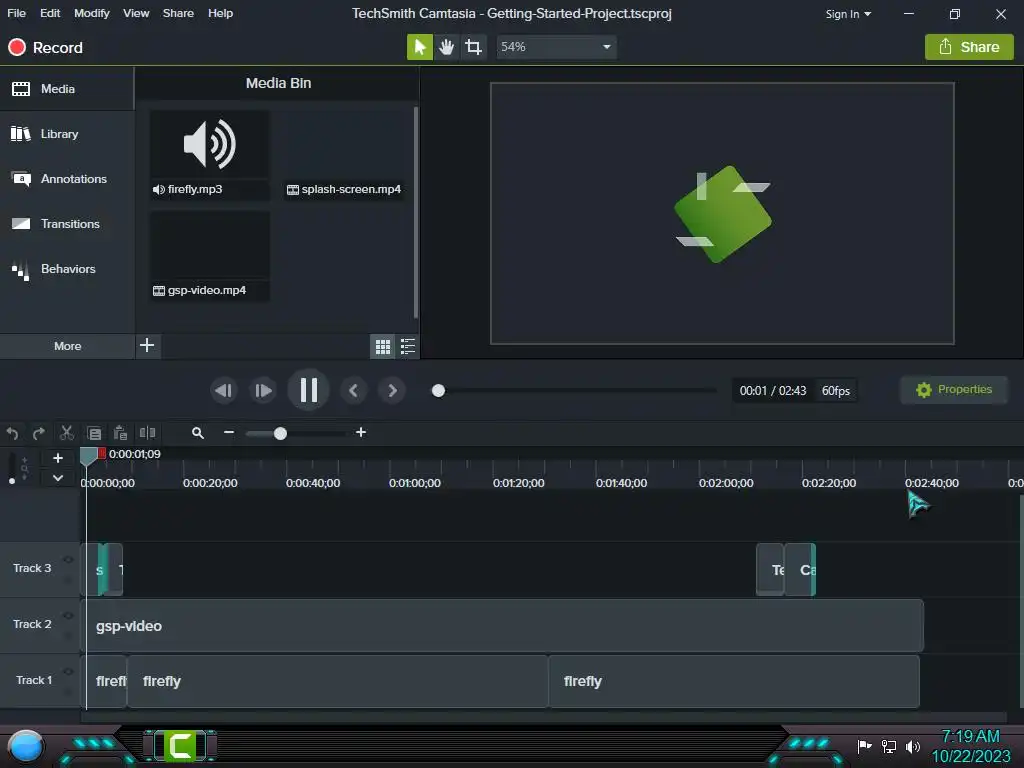Expand the More tools list
The image size is (1024, 768).
(x=67, y=346)
